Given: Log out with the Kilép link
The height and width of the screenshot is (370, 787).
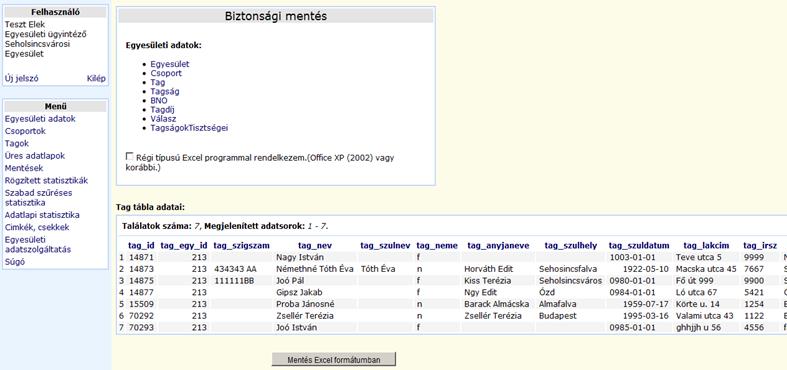Looking at the screenshot, I should 96,78.
